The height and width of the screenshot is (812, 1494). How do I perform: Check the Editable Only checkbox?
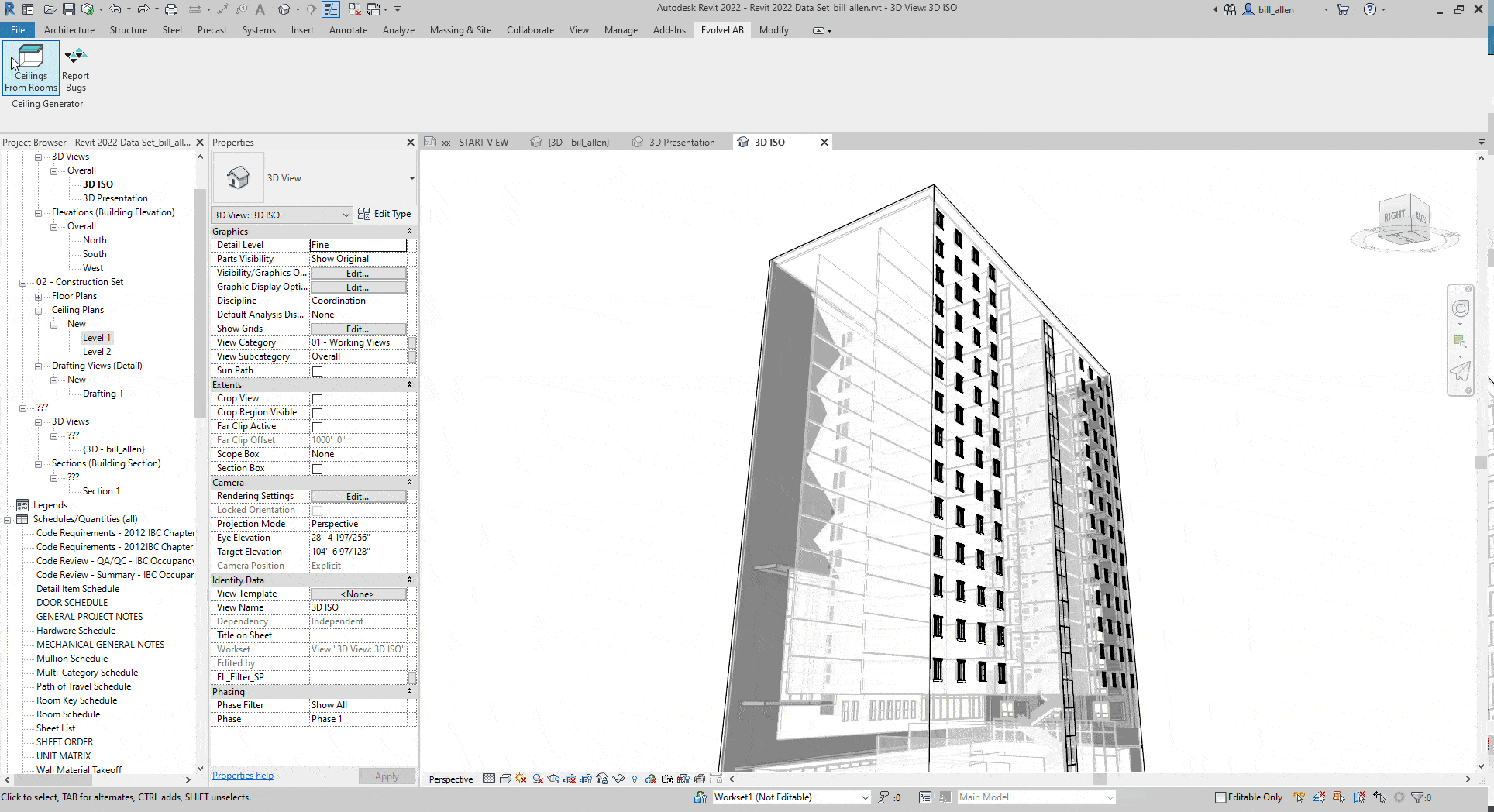coord(1220,797)
